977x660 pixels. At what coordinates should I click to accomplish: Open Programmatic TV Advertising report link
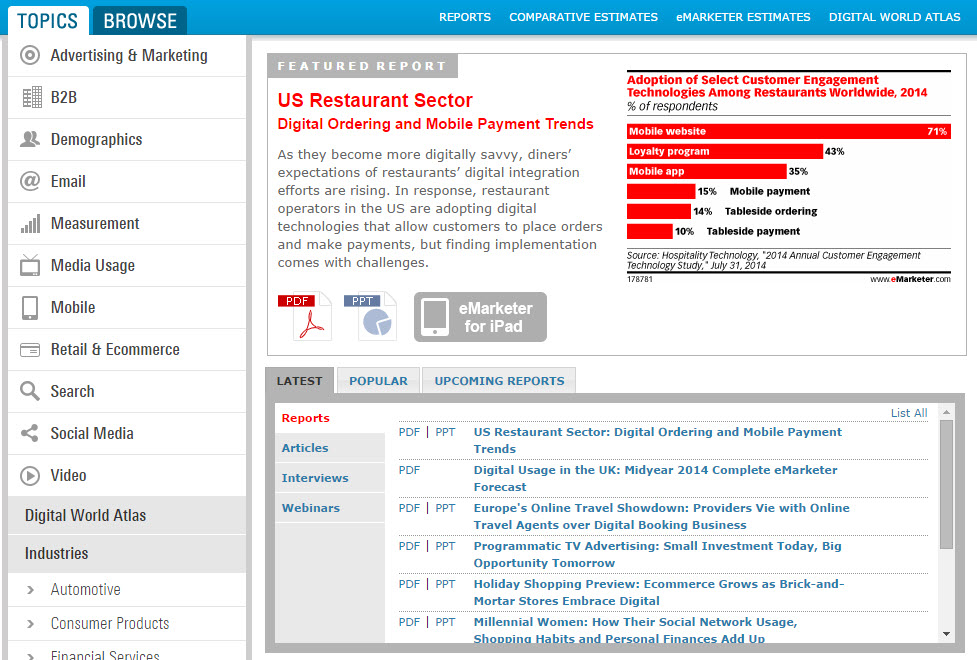pos(657,554)
